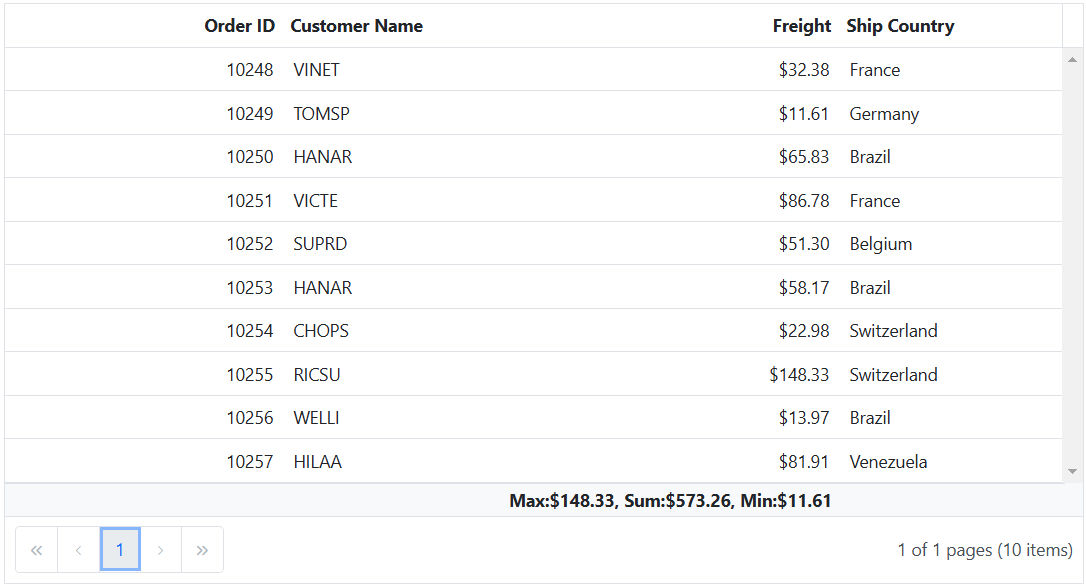The image size is (1086, 588).
Task: Click the TOMSP customer name cell
Action: pyautogui.click(x=321, y=114)
